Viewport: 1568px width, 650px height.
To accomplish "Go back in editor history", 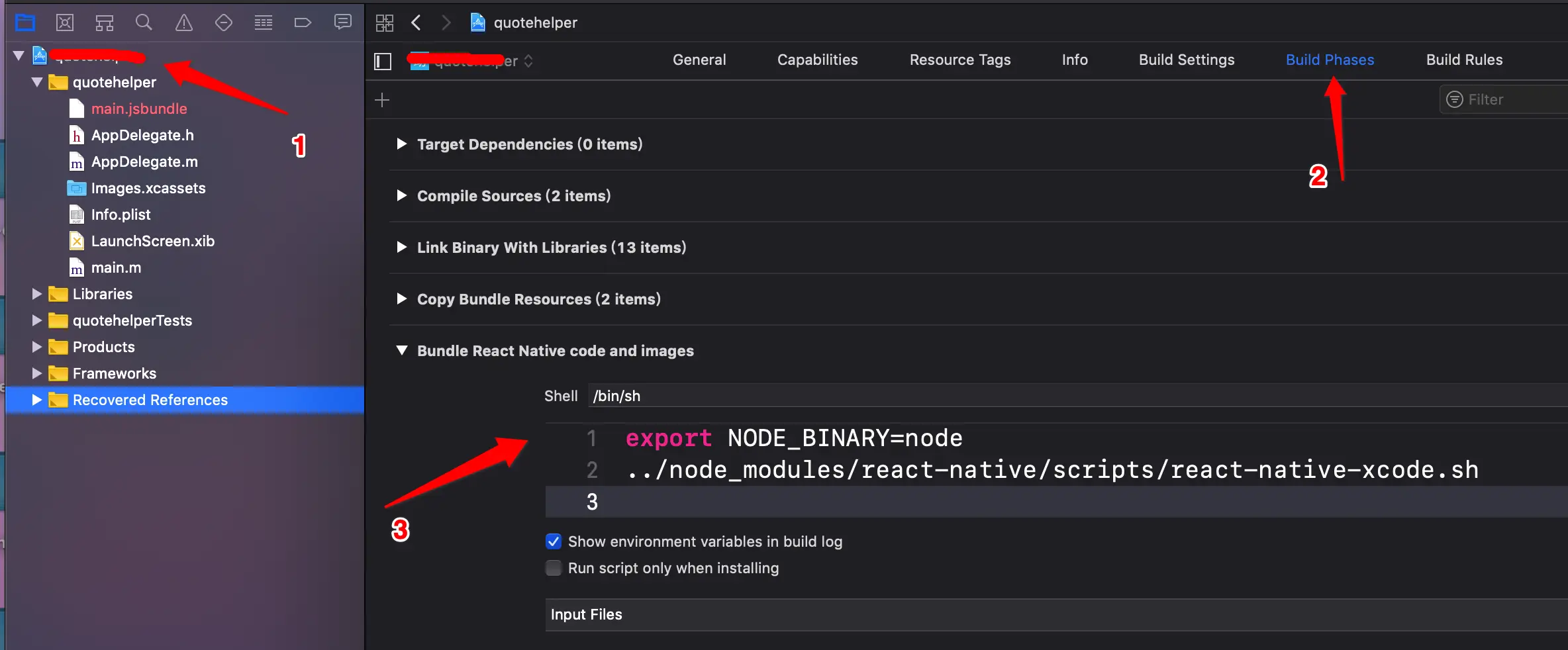I will click(416, 23).
